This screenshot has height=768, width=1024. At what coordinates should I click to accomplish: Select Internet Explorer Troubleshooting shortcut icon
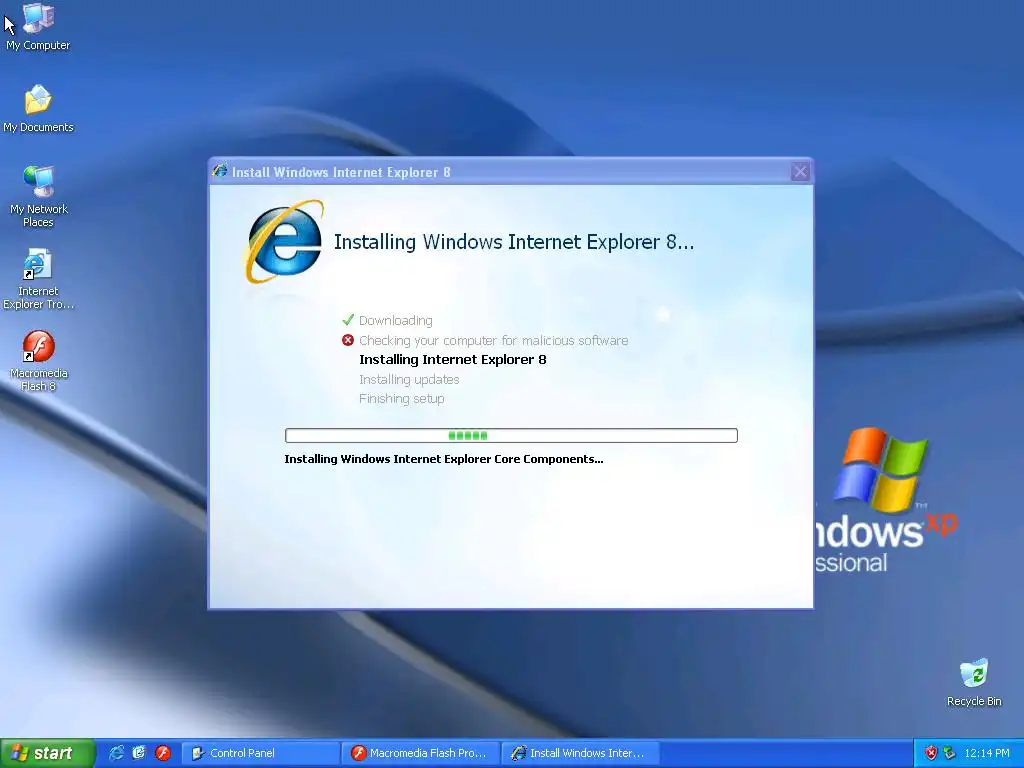[x=38, y=279]
